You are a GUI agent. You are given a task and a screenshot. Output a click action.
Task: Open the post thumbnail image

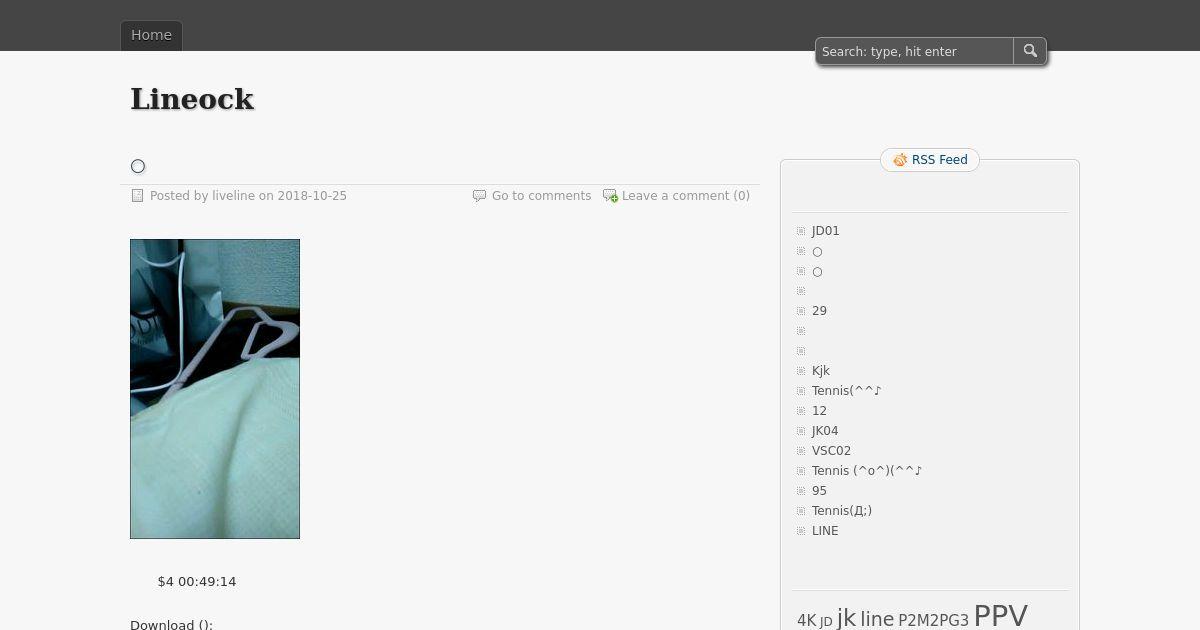pyautogui.click(x=215, y=389)
